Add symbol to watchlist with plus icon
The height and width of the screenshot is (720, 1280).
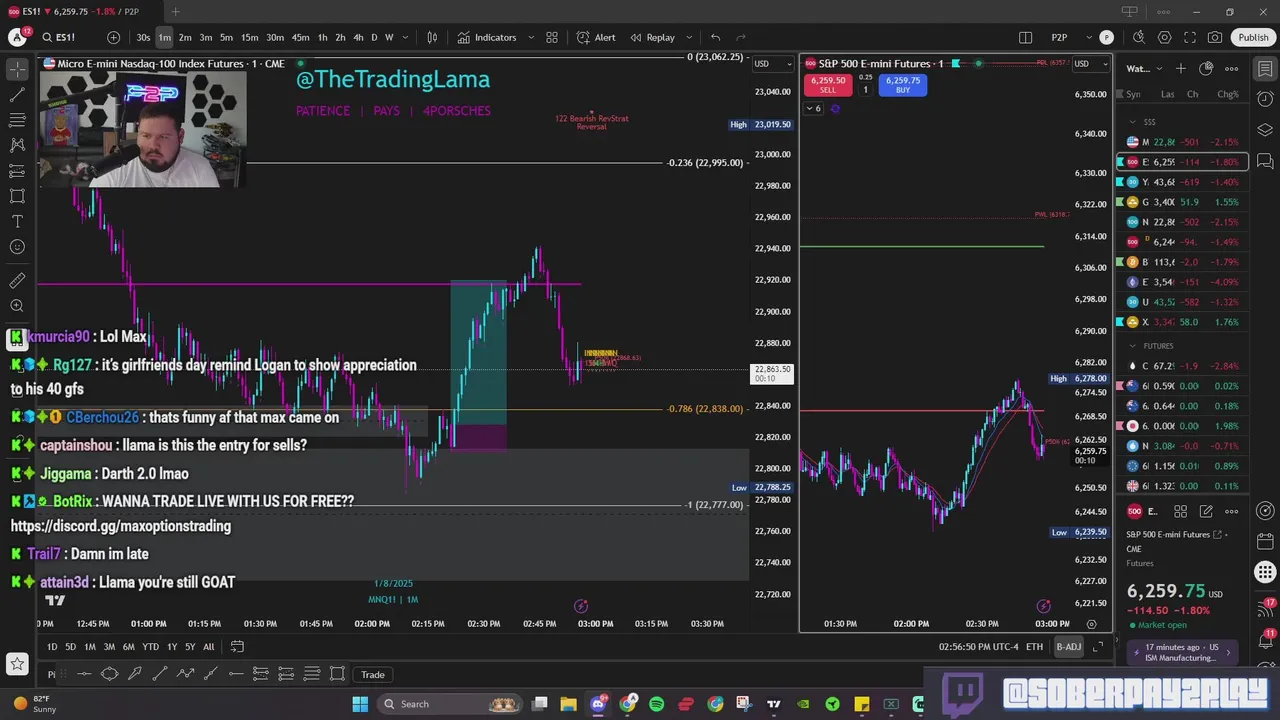pos(1181,68)
